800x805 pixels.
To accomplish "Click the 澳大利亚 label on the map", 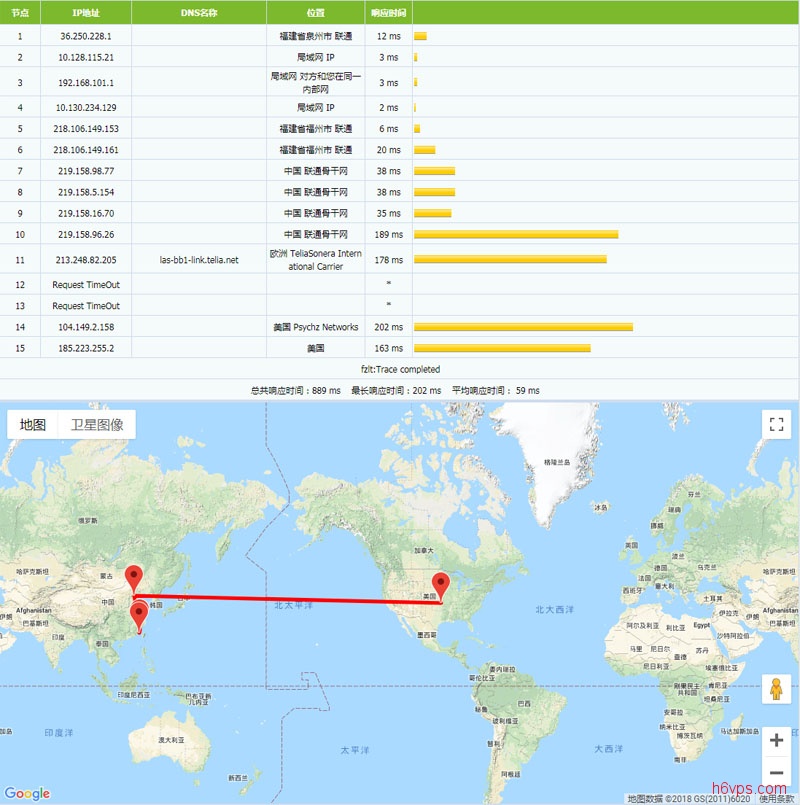I will (x=171, y=740).
